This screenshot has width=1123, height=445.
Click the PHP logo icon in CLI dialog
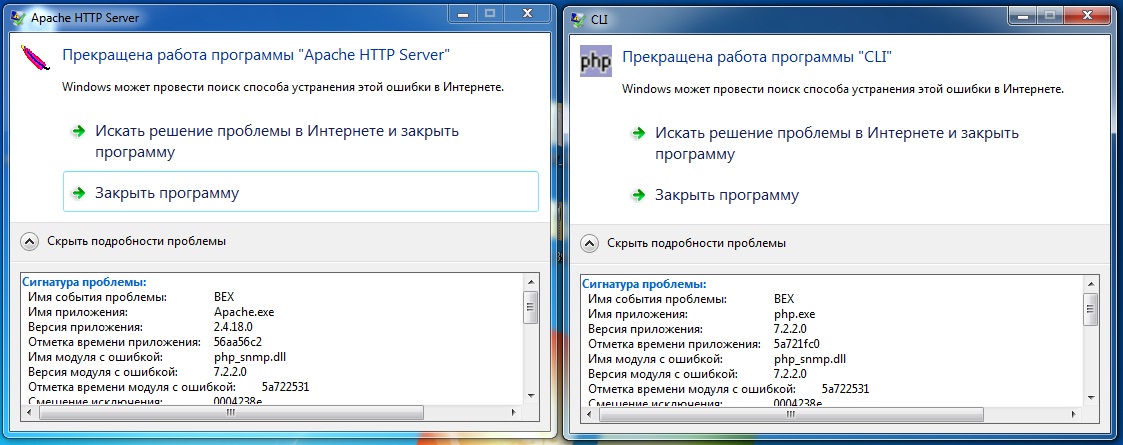point(595,62)
